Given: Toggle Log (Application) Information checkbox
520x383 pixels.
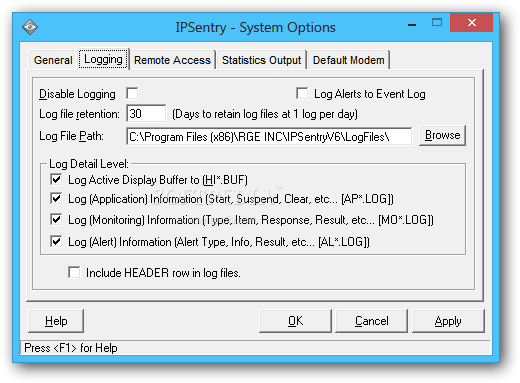Looking at the screenshot, I should pos(56,198).
